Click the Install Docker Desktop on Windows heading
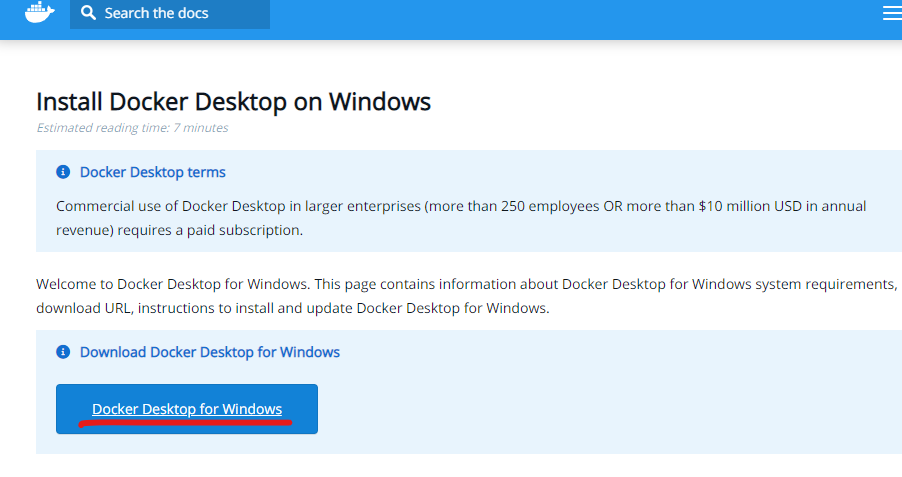This screenshot has height=477, width=902. pyautogui.click(x=233, y=102)
